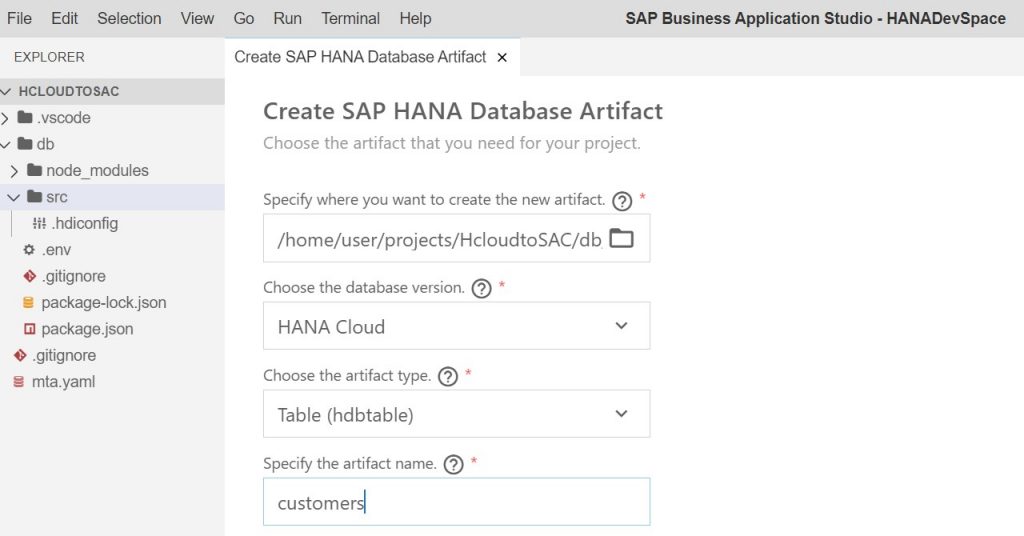The height and width of the screenshot is (536, 1024).
Task: Select package-lock.json in the explorer
Action: 94,302
